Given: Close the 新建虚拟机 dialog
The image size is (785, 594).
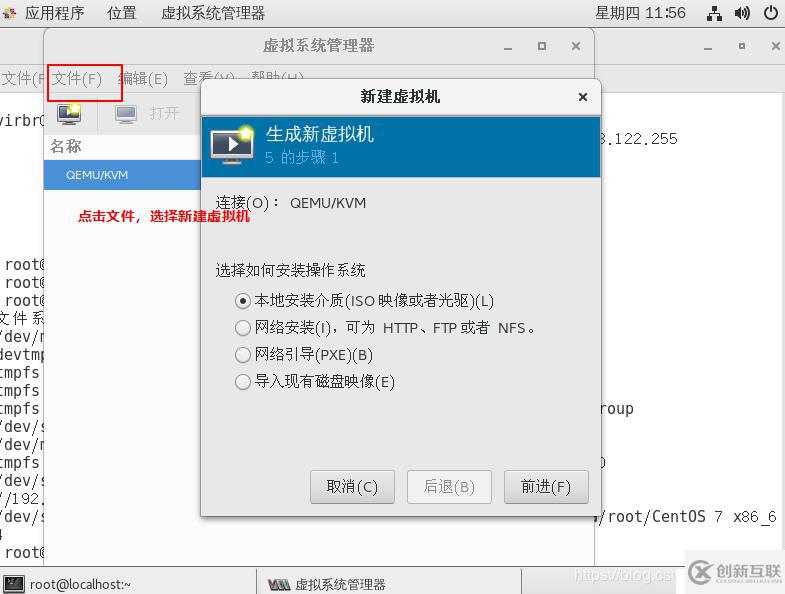Looking at the screenshot, I should coord(583,97).
